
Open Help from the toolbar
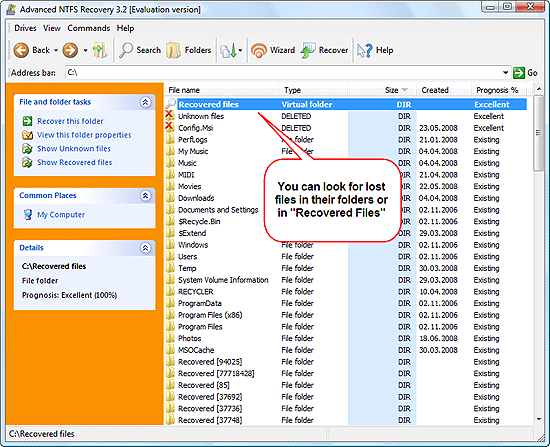coord(375,50)
